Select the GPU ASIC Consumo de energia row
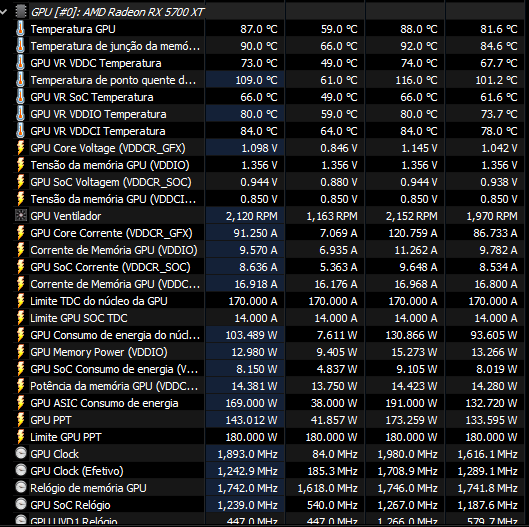 pos(269,403)
